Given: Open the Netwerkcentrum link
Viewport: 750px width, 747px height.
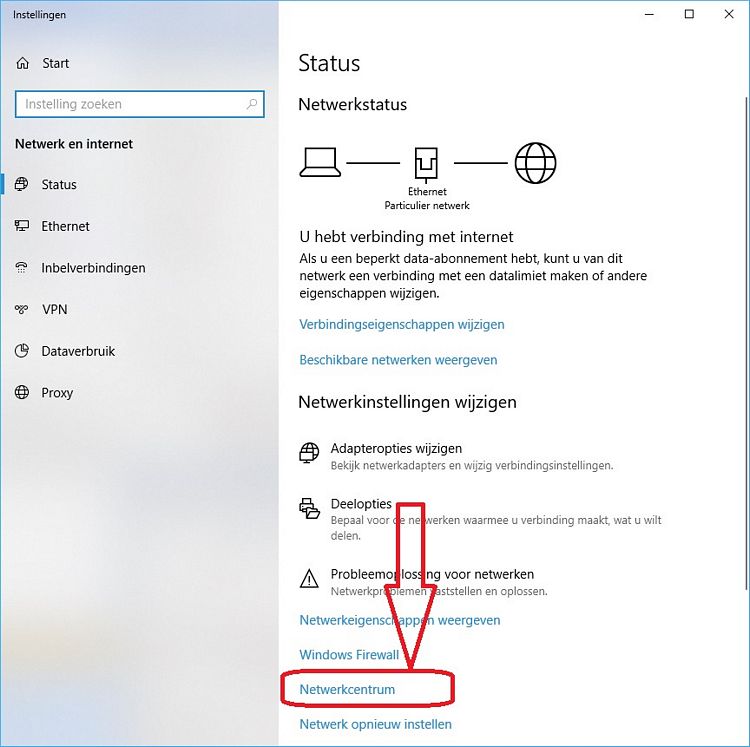Looking at the screenshot, I should (x=347, y=689).
